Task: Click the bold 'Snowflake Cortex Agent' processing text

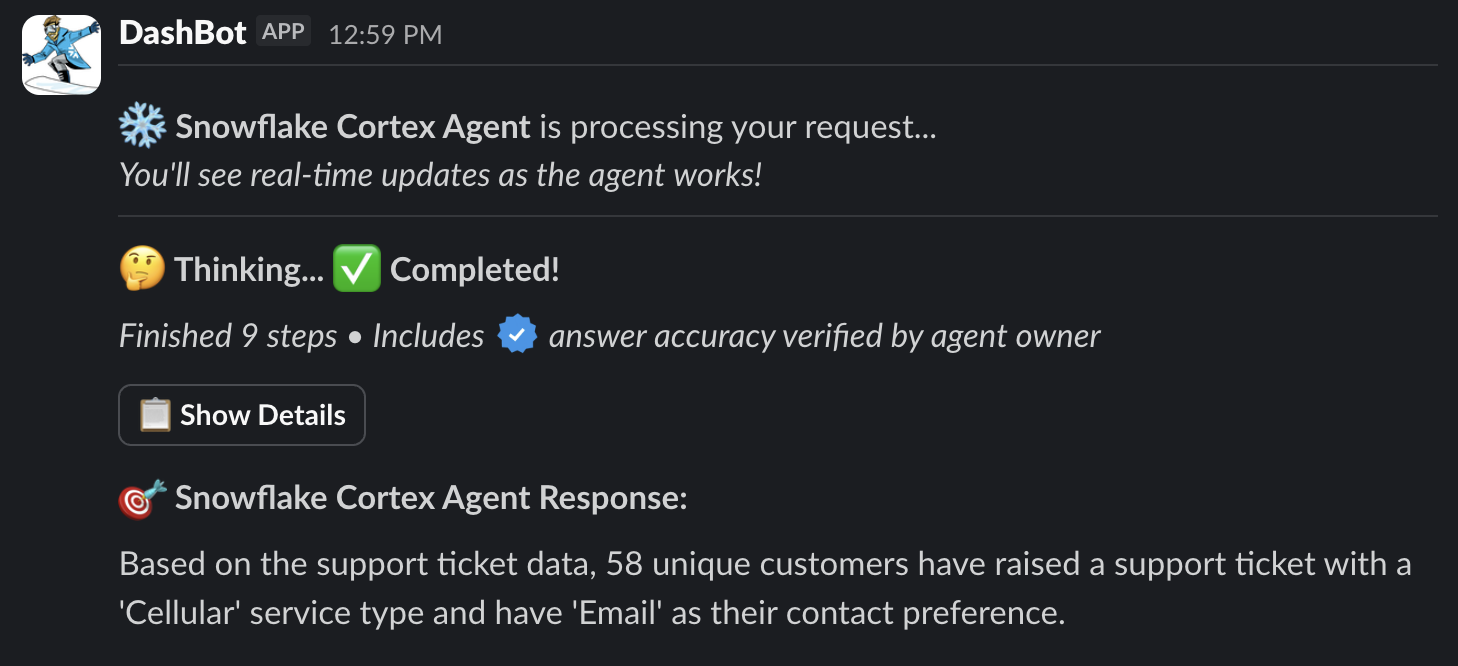Action: [x=353, y=127]
